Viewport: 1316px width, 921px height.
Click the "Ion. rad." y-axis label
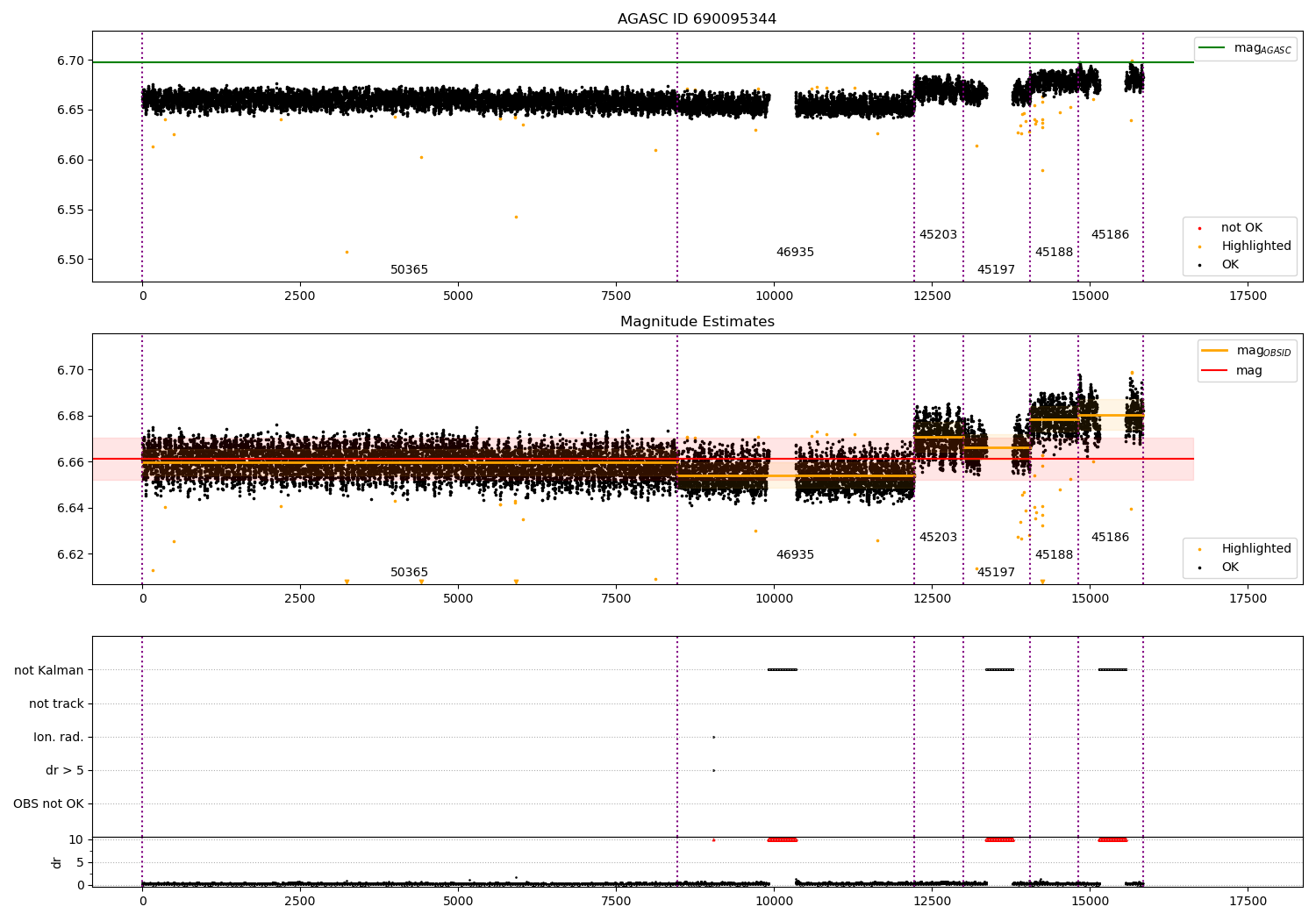click(59, 737)
